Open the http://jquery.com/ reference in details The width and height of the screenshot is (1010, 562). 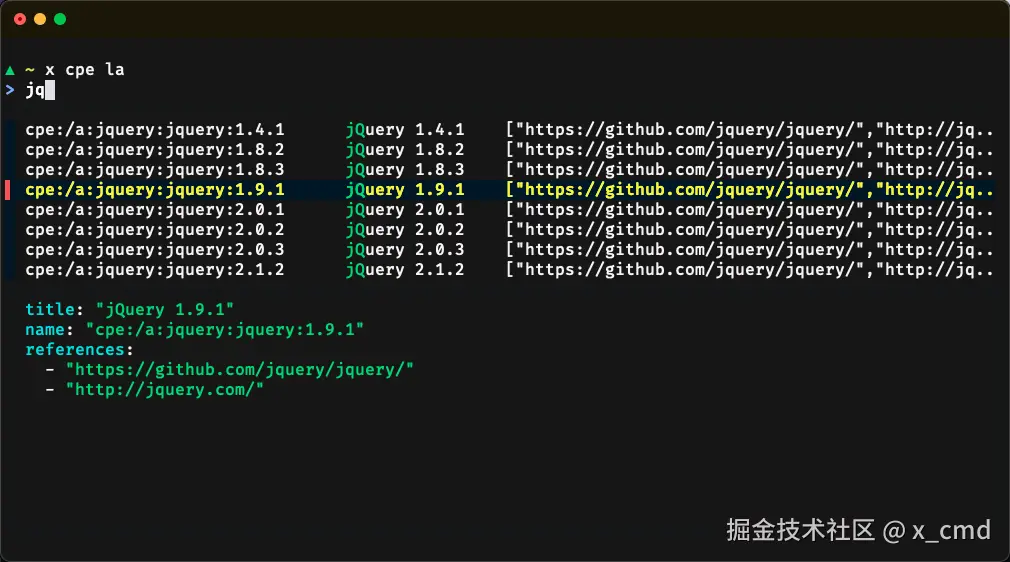[164, 389]
